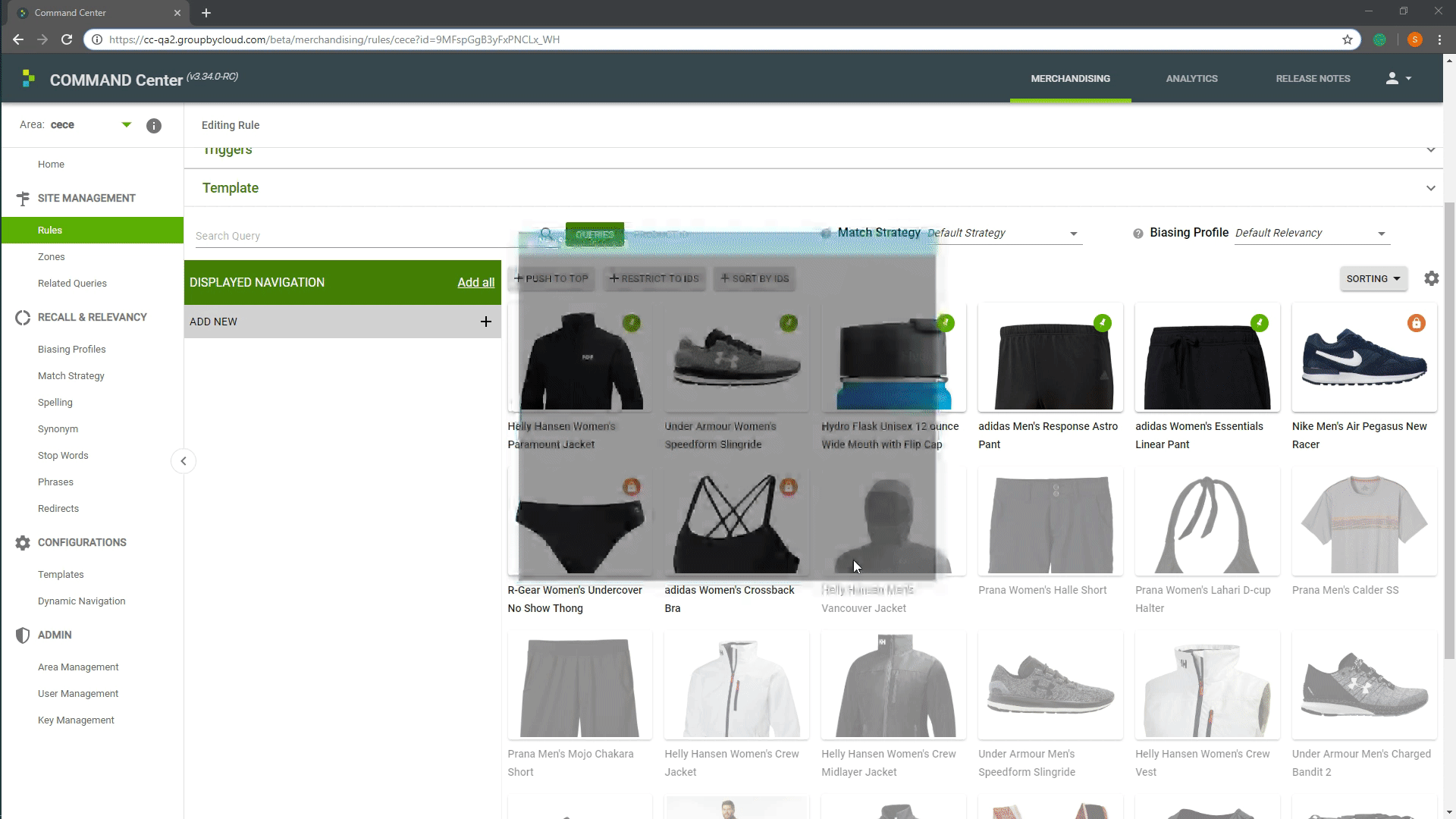Open the Sorting dropdown
This screenshot has height=819, width=1456.
pyautogui.click(x=1373, y=278)
